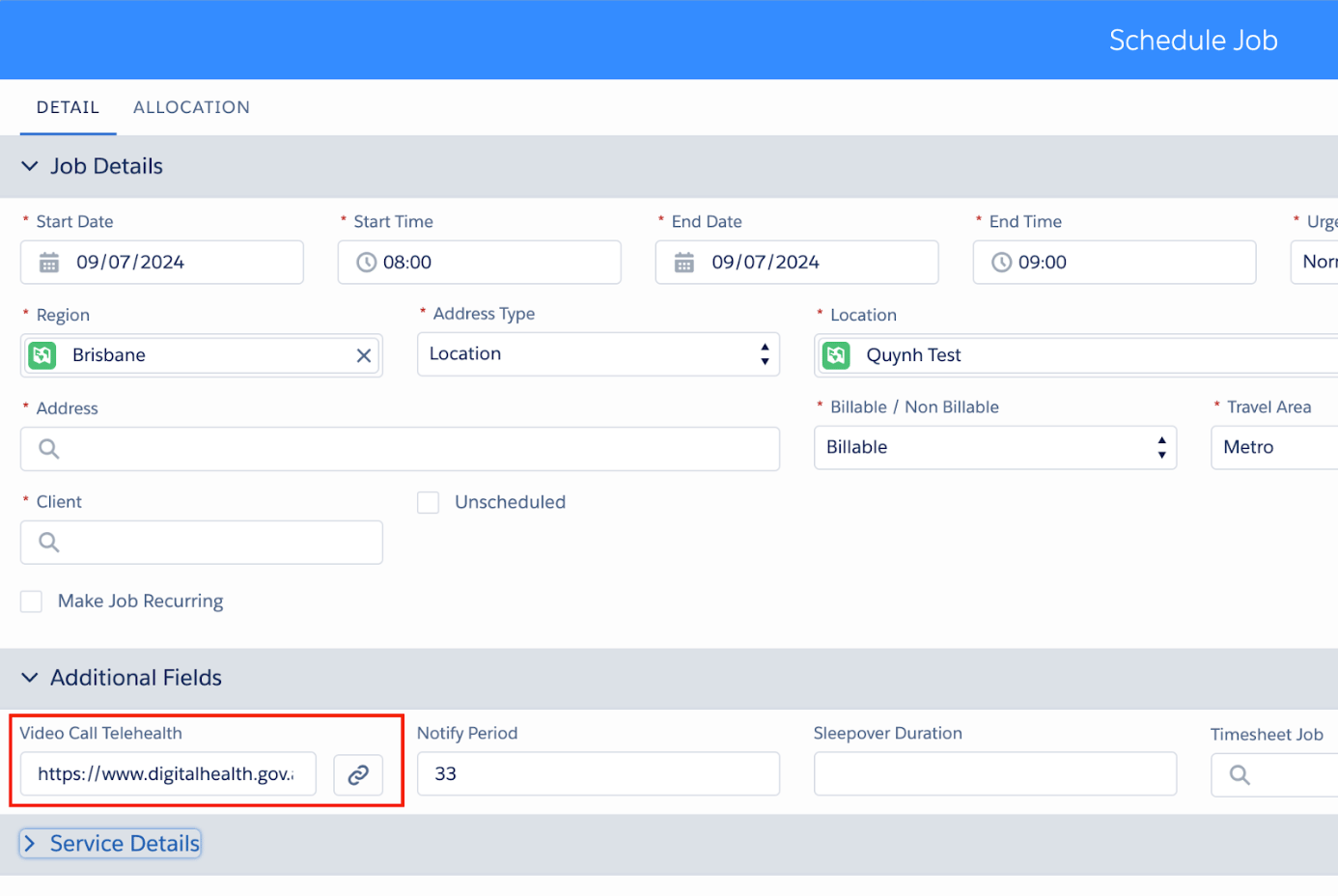1338x896 pixels.
Task: Click the Quynh Test location map icon
Action: [836, 355]
